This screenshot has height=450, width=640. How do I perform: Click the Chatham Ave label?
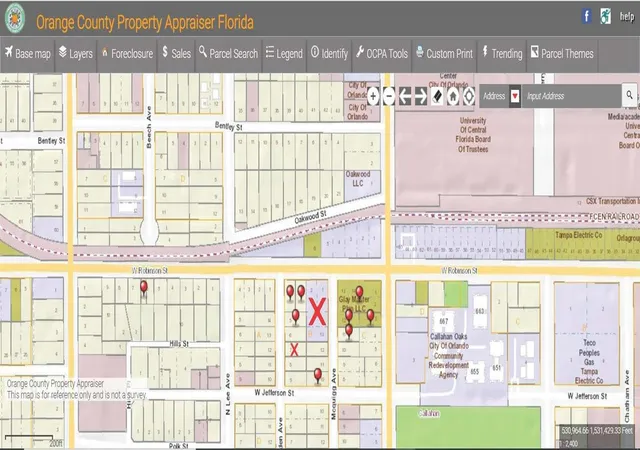(x=627, y=396)
